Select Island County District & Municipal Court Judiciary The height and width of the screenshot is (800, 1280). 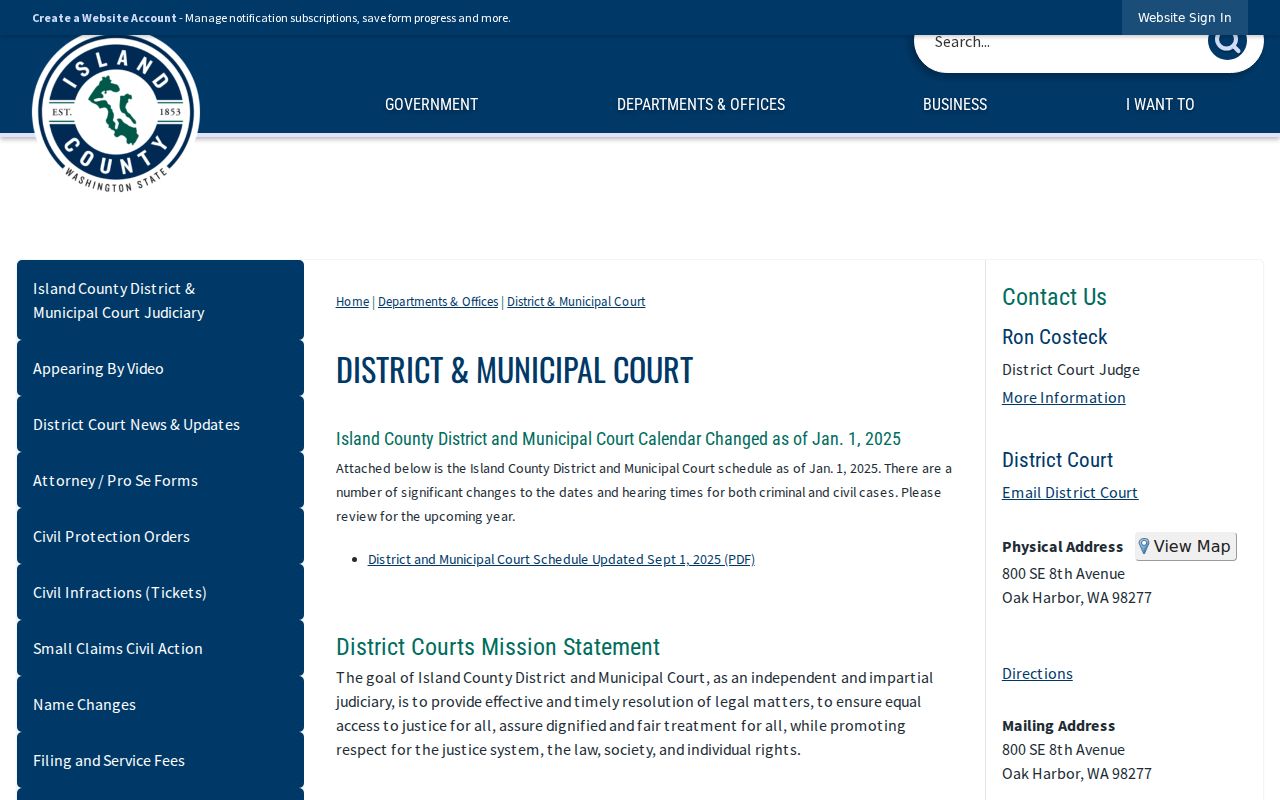pos(160,300)
